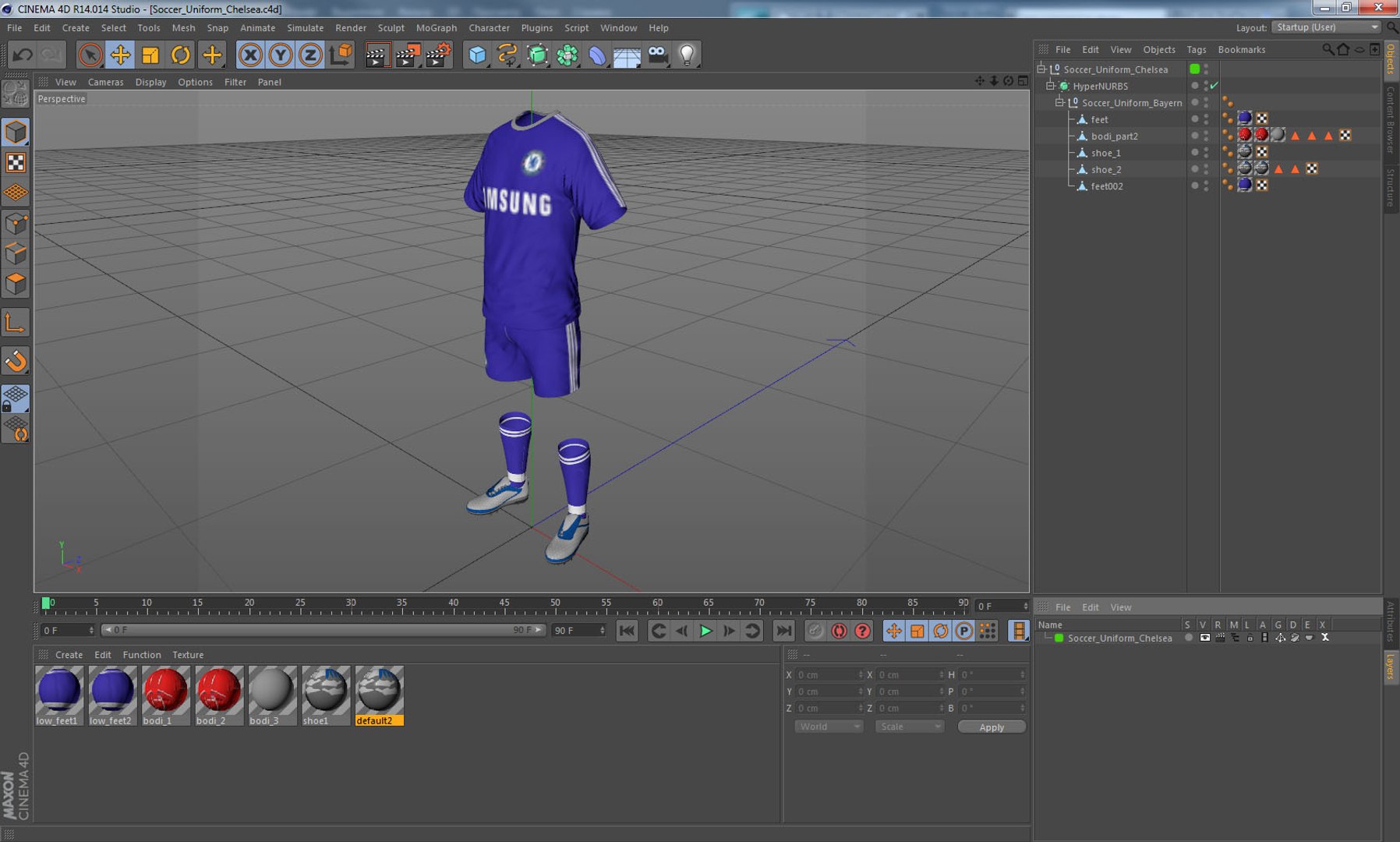Activate the Rotate tool
Viewport: 1400px width, 842px height.
coord(181,55)
